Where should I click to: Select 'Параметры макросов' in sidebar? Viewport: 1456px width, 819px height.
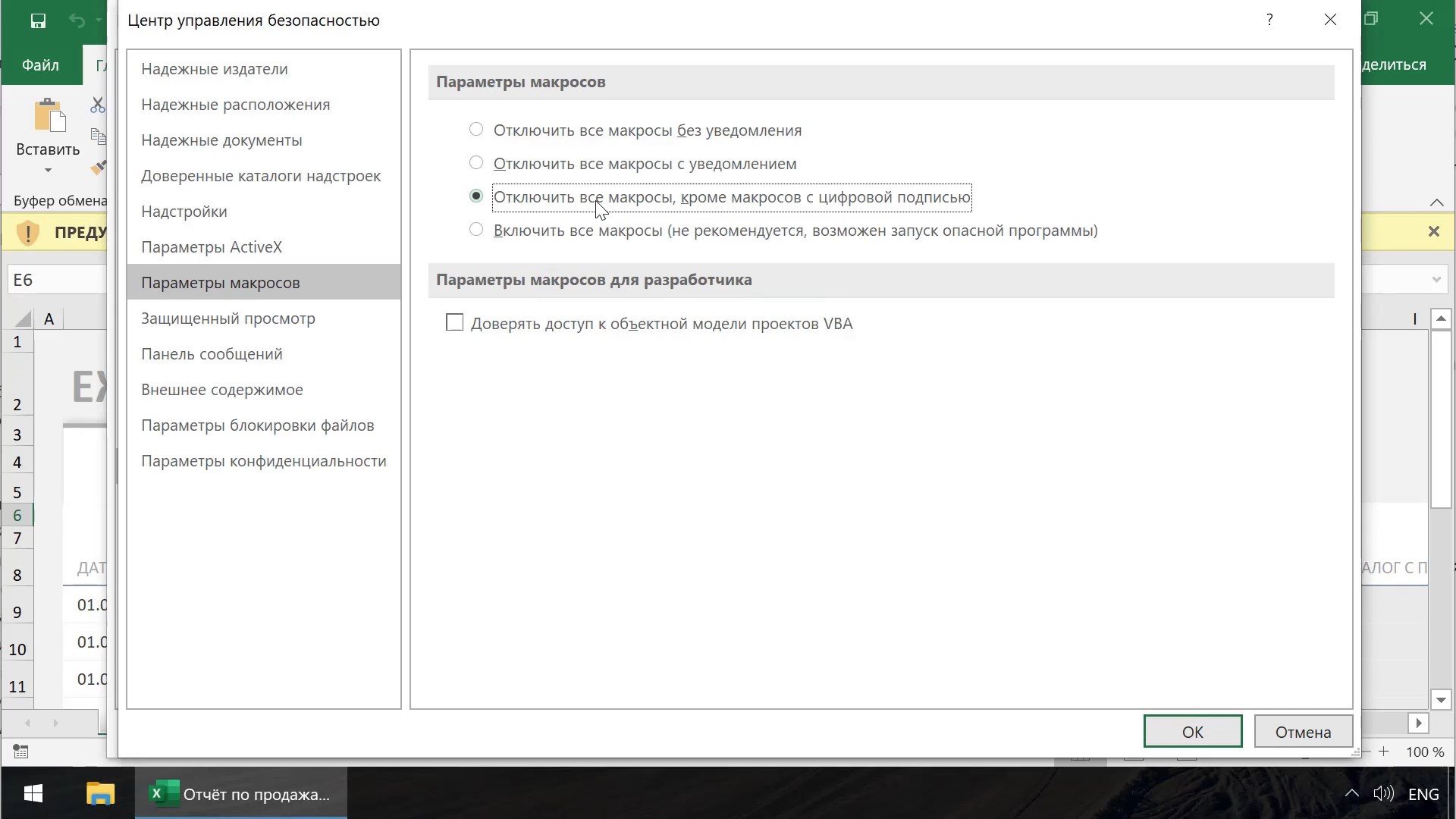(x=264, y=283)
